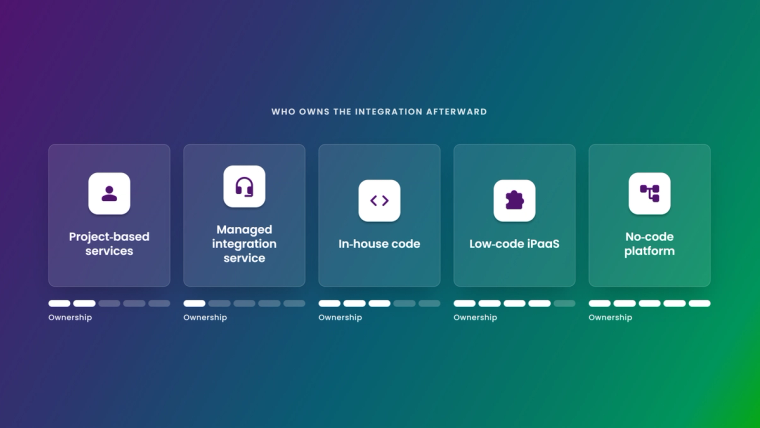Click the ownership meter under In-house code
The width and height of the screenshot is (760, 428).
[x=380, y=303]
